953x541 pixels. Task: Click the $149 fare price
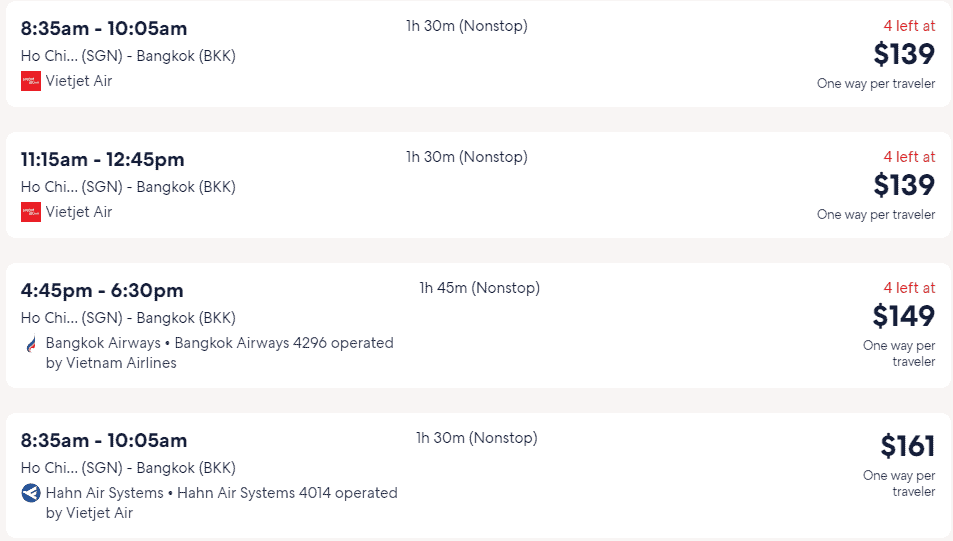click(903, 316)
